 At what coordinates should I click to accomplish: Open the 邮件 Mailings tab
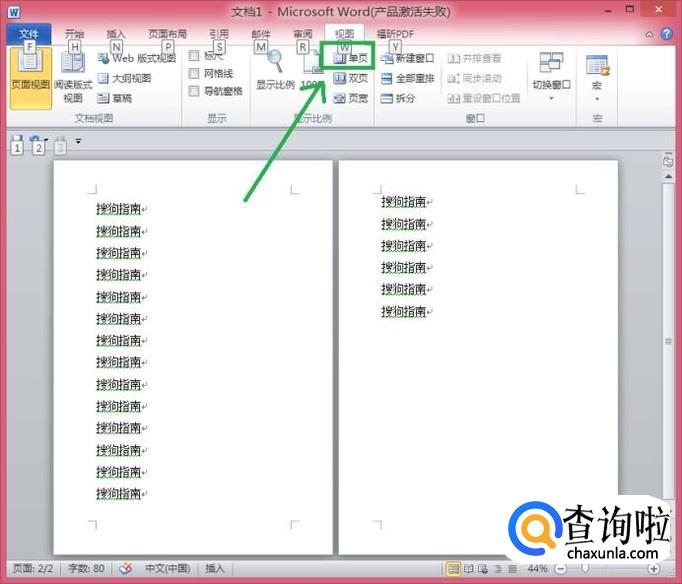click(x=261, y=34)
